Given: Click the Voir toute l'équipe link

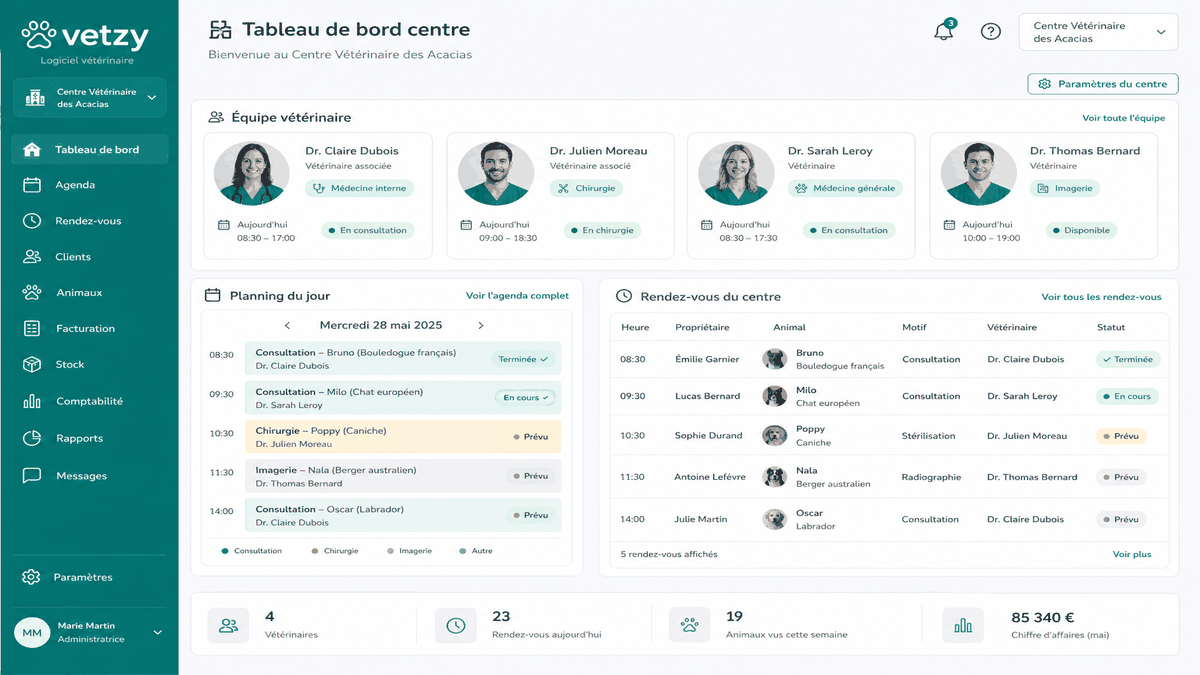Looking at the screenshot, I should coord(1123,118).
